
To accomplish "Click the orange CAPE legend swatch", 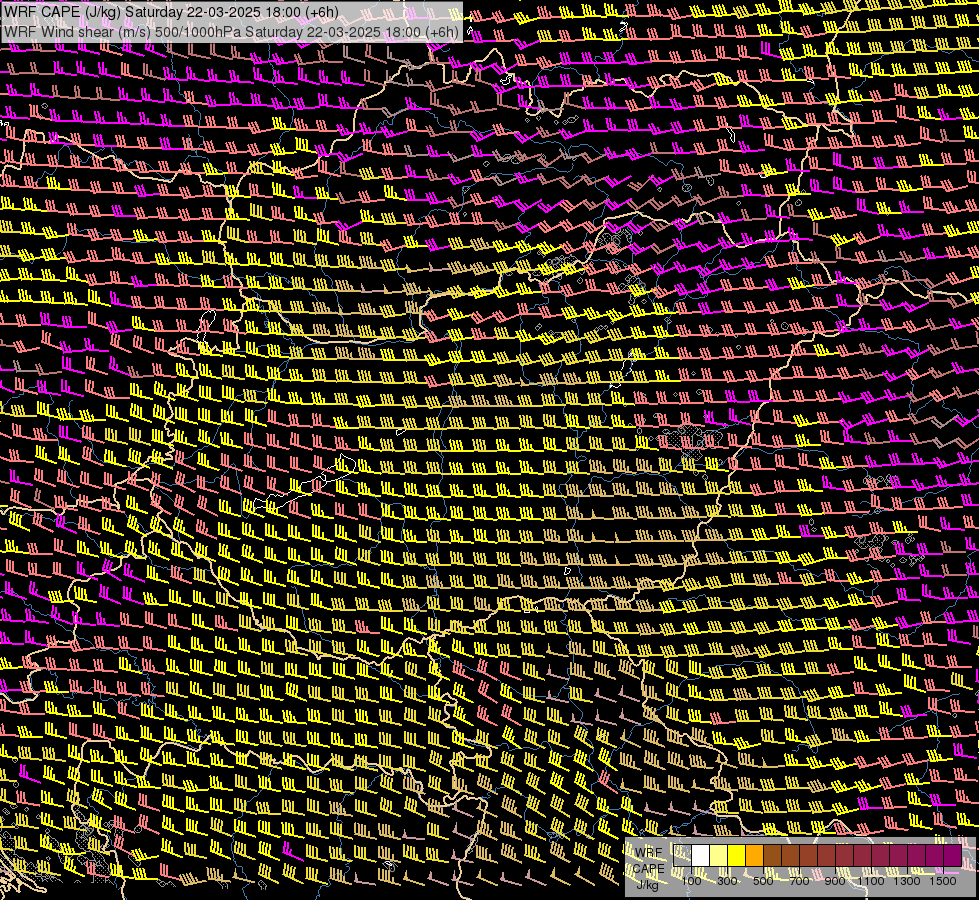I will (754, 856).
